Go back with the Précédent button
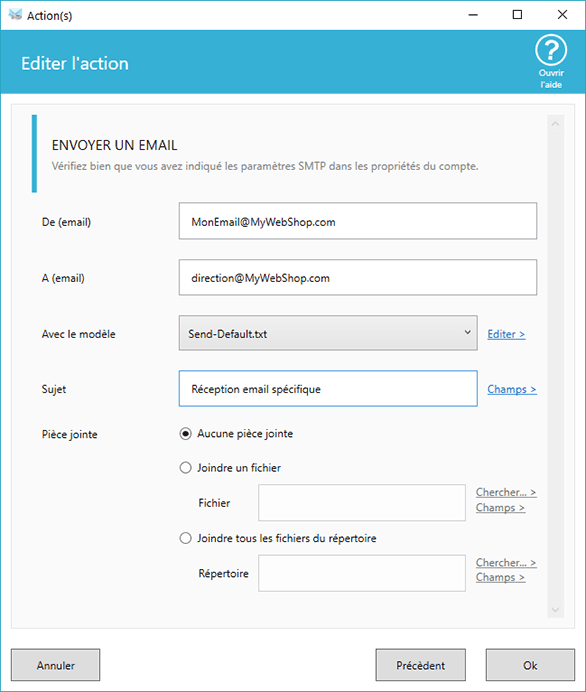 [421, 665]
